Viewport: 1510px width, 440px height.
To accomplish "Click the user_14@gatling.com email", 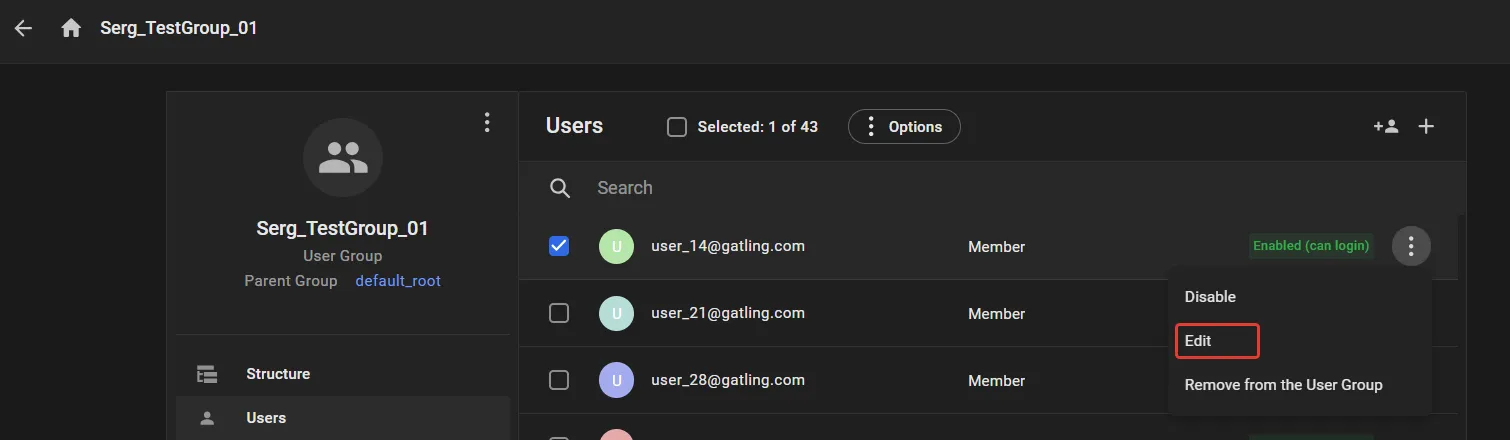I will coord(728,246).
